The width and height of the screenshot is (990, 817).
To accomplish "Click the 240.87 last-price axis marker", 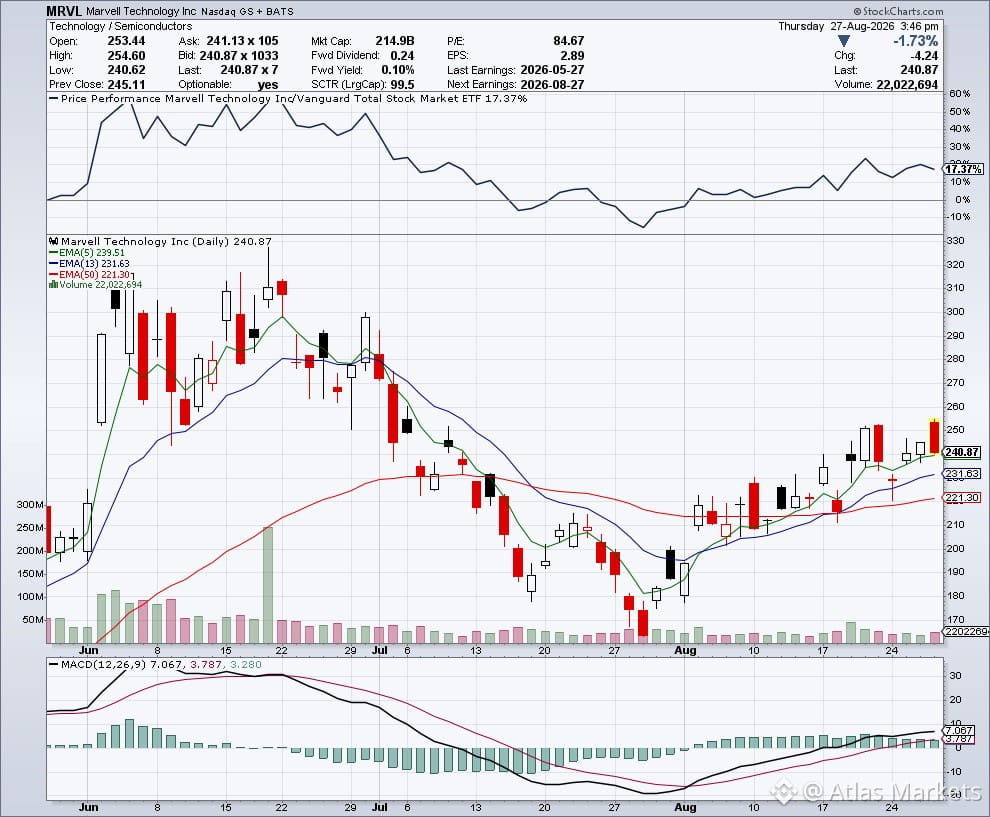I will (962, 452).
